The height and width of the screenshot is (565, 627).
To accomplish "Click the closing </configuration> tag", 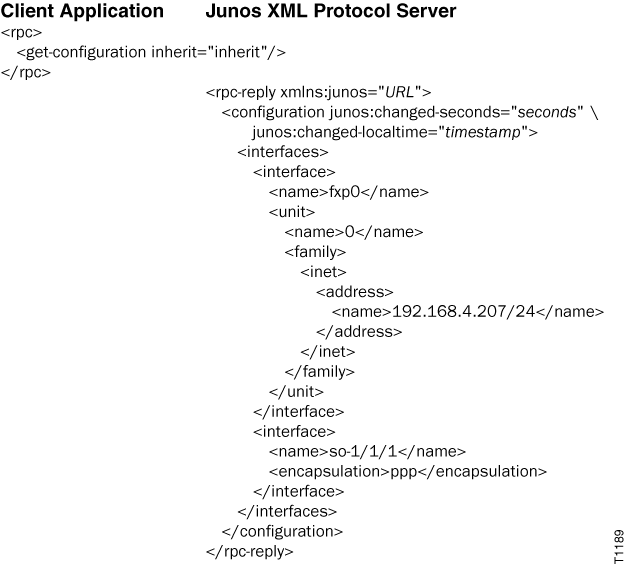I will coord(282,531).
